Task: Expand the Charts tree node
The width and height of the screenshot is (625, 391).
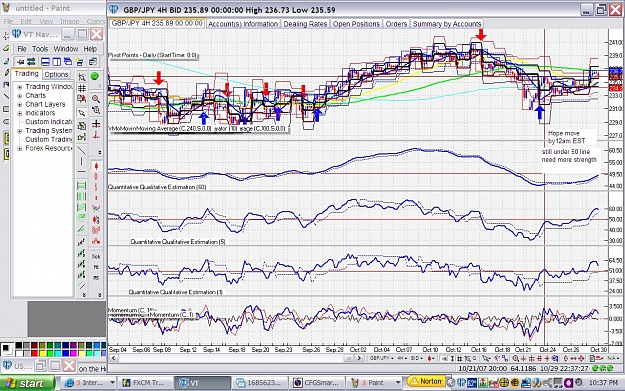Action: [x=20, y=96]
